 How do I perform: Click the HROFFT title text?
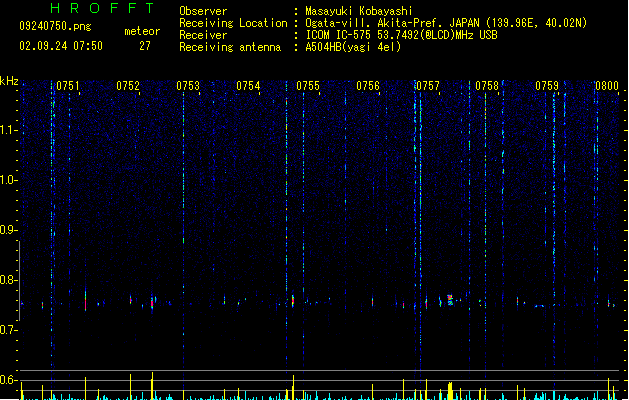103,8
